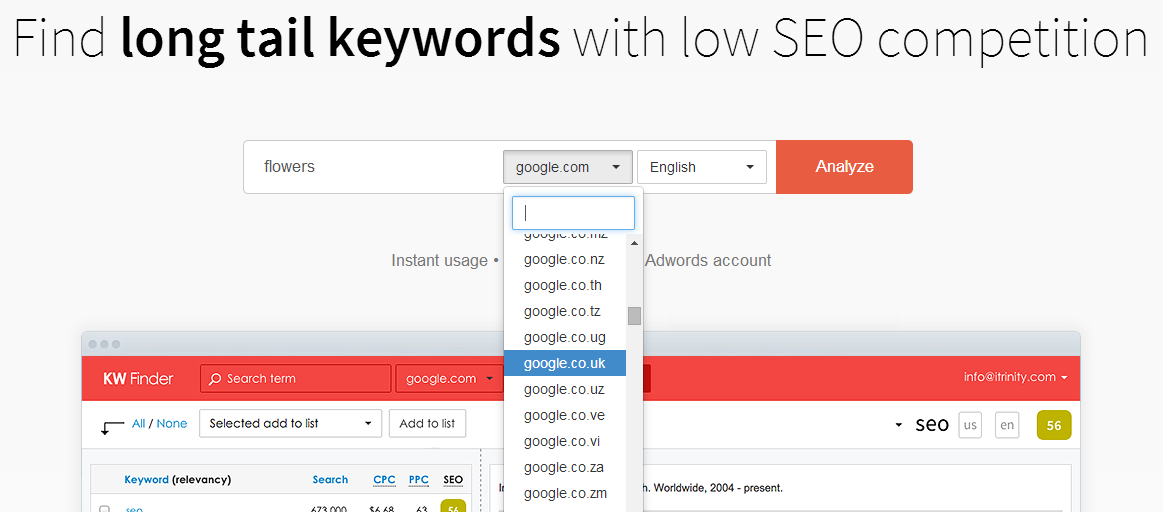The image size is (1163, 512).
Task: Open the info@itrinity.com account menu
Action: 1015,377
